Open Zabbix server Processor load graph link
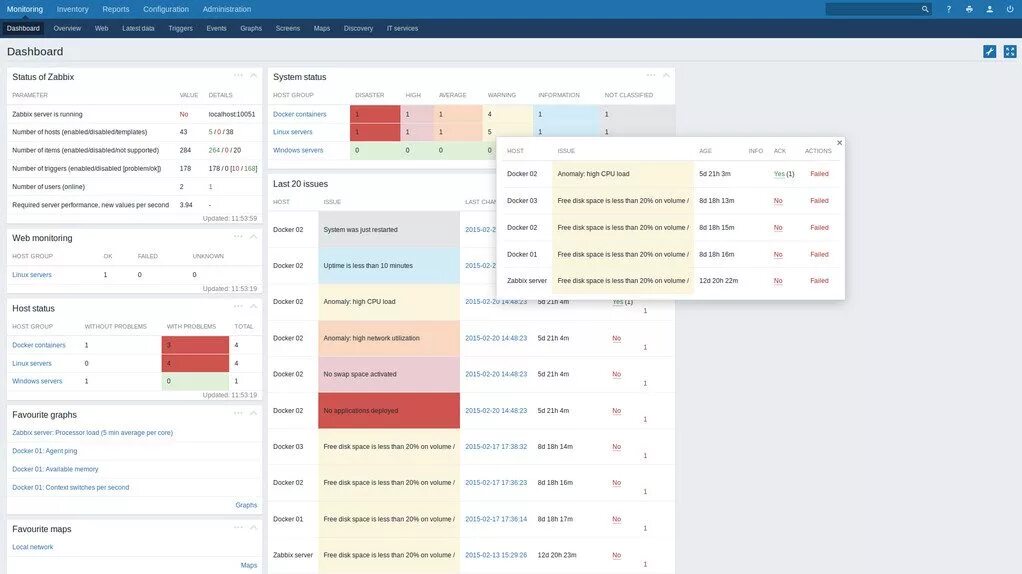Image resolution: width=1022 pixels, height=574 pixels. pos(93,433)
